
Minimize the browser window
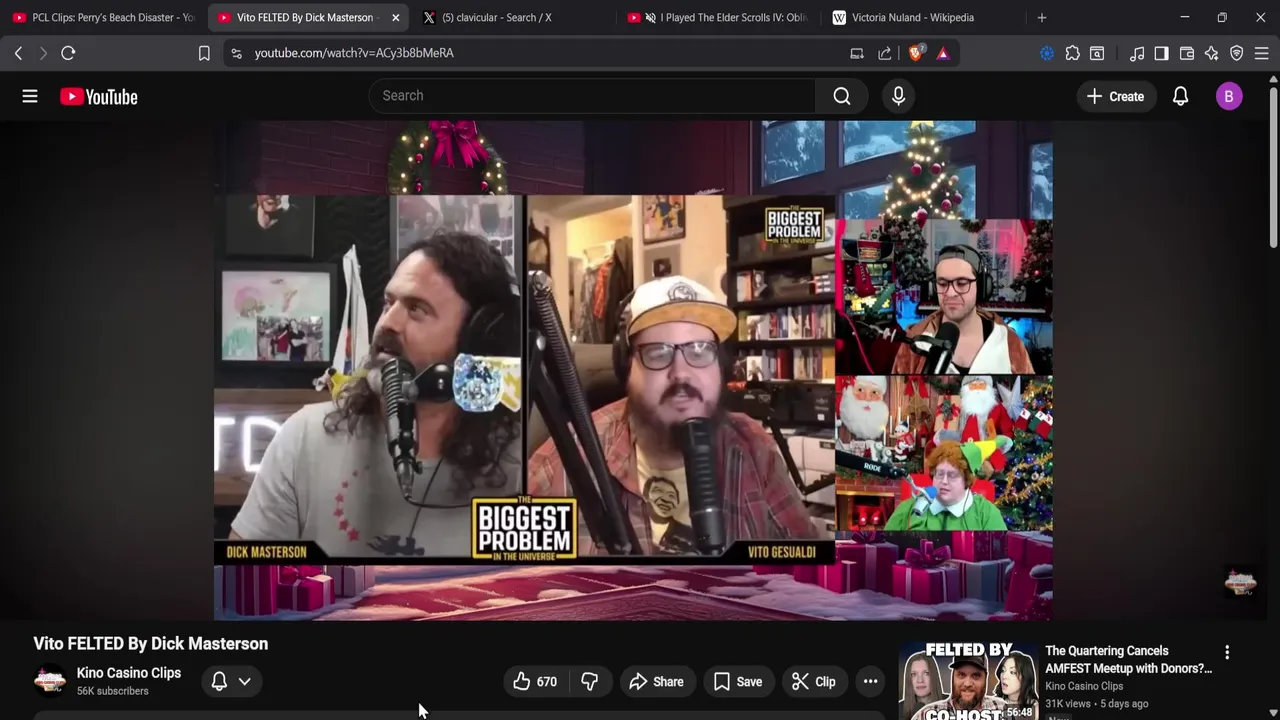tap(1184, 17)
